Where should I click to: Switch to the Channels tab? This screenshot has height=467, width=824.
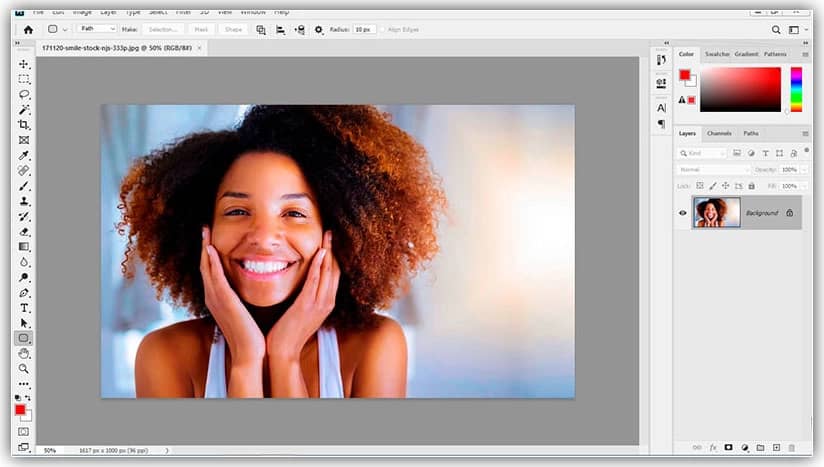[x=719, y=133]
